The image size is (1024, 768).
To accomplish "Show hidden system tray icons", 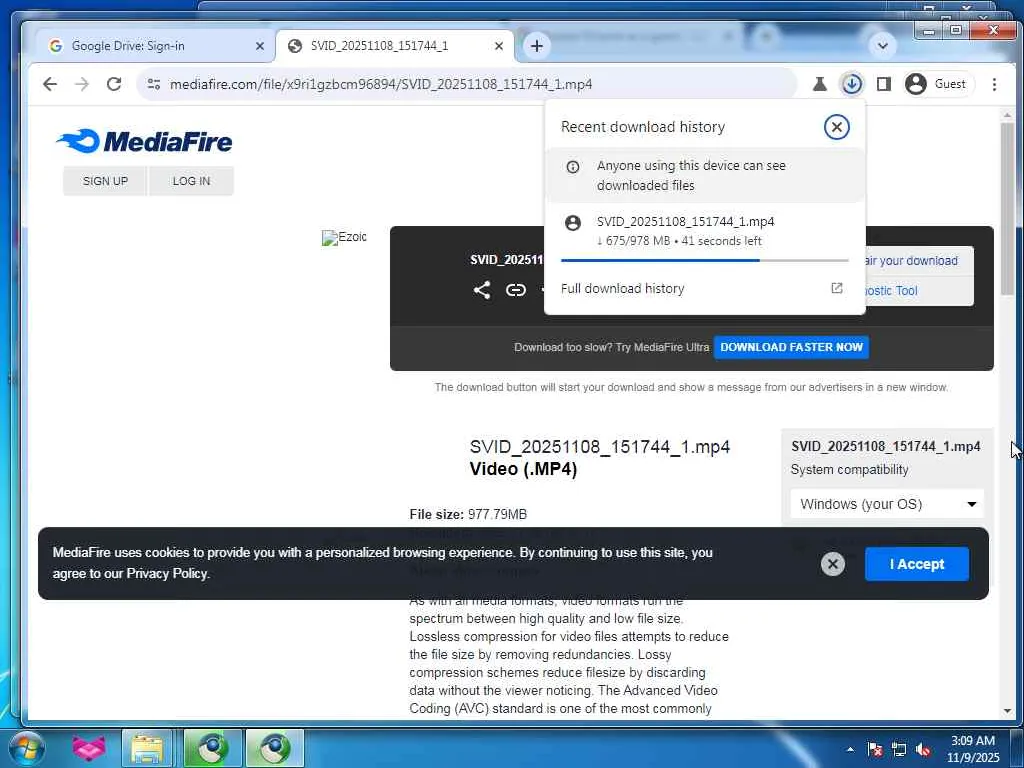I will (x=850, y=749).
